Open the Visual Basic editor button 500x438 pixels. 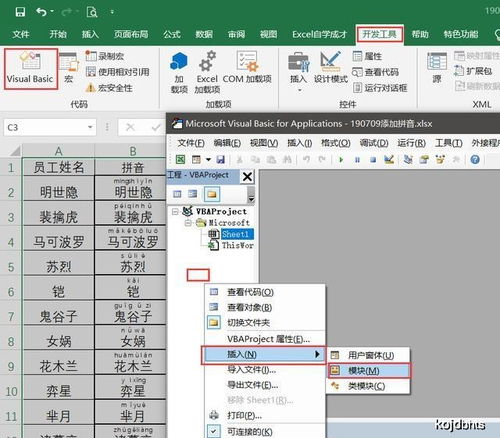pyautogui.click(x=30, y=69)
